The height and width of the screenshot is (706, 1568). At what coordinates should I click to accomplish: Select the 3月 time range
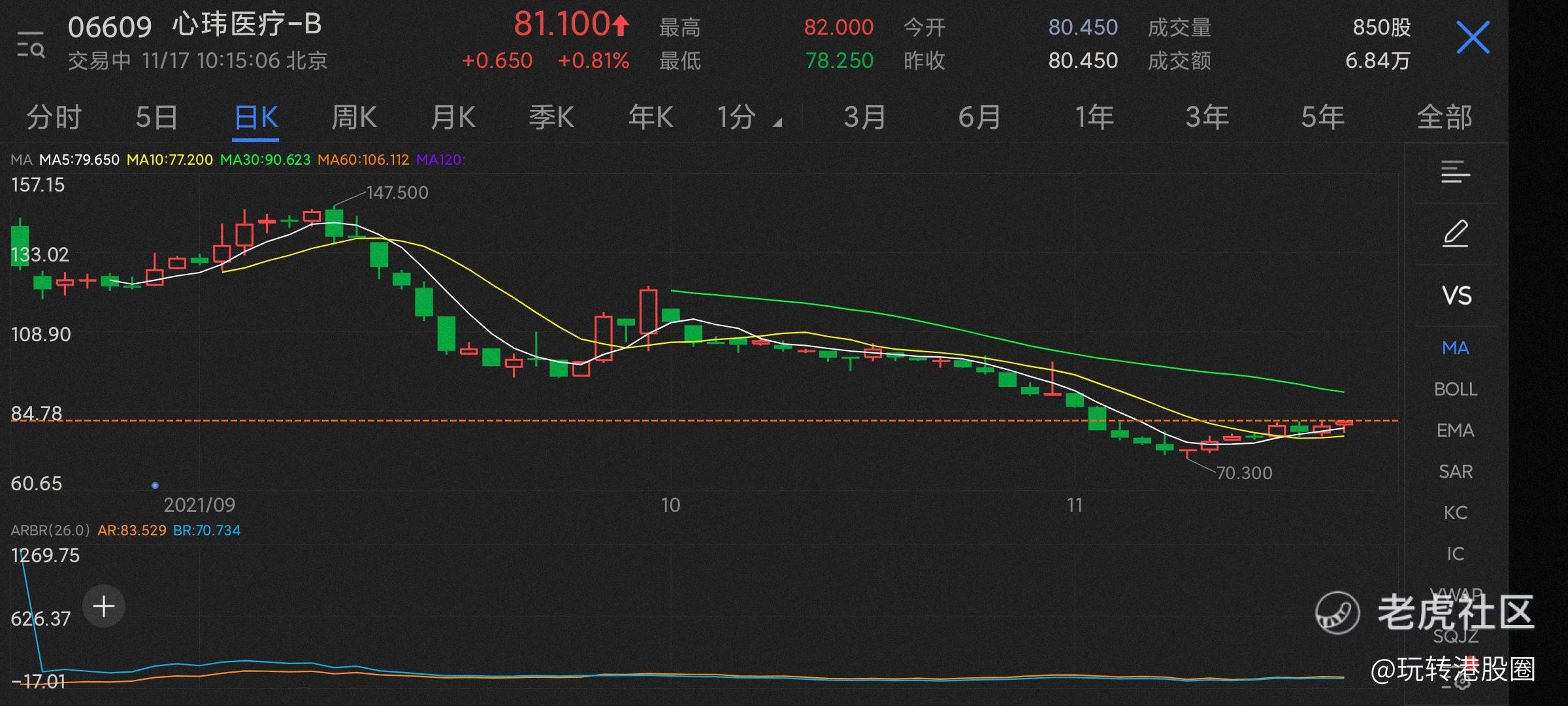pyautogui.click(x=864, y=118)
